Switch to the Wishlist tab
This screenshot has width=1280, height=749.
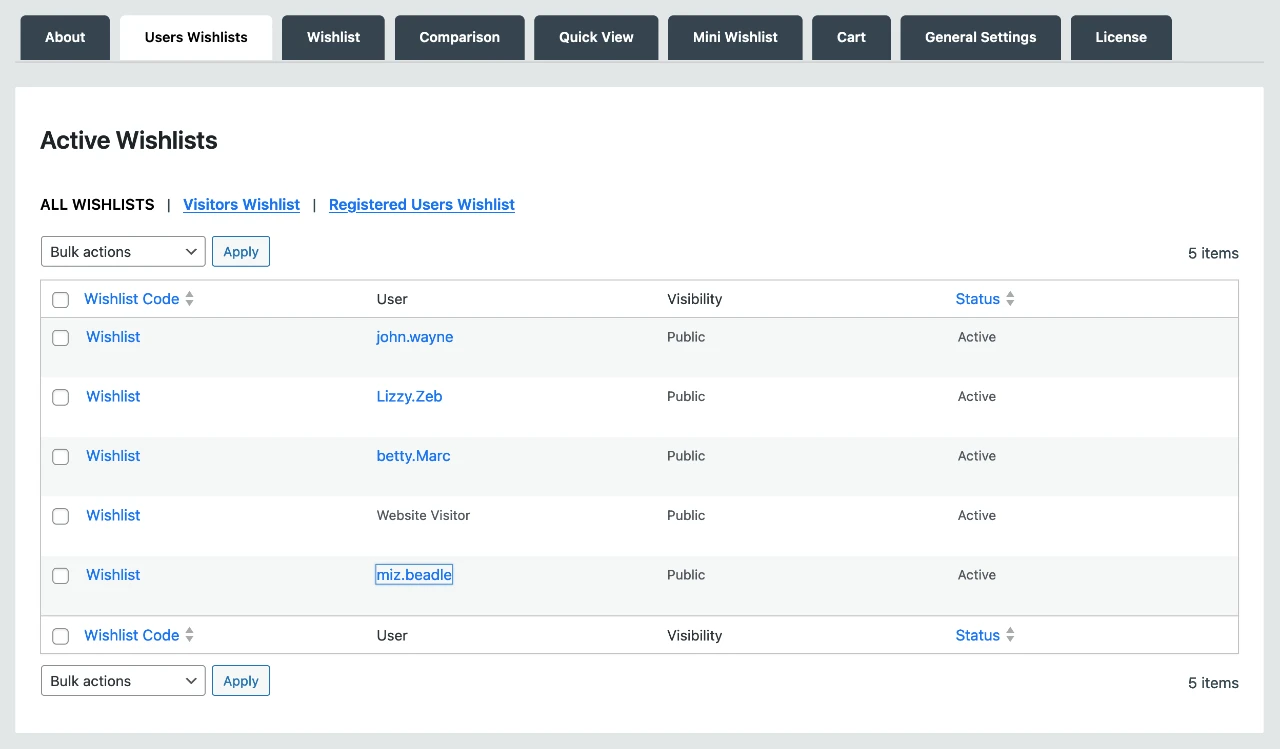point(333,37)
